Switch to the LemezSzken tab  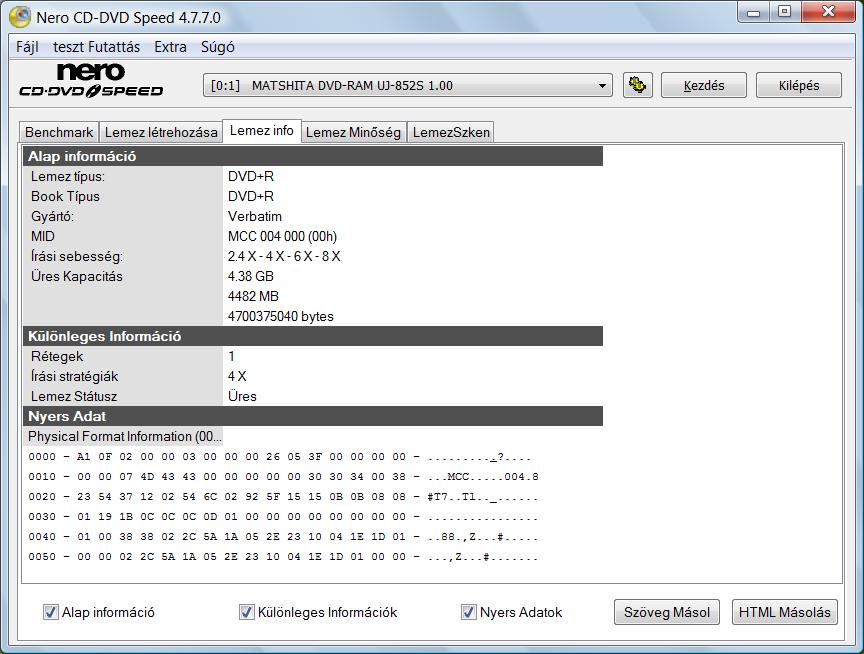click(451, 132)
